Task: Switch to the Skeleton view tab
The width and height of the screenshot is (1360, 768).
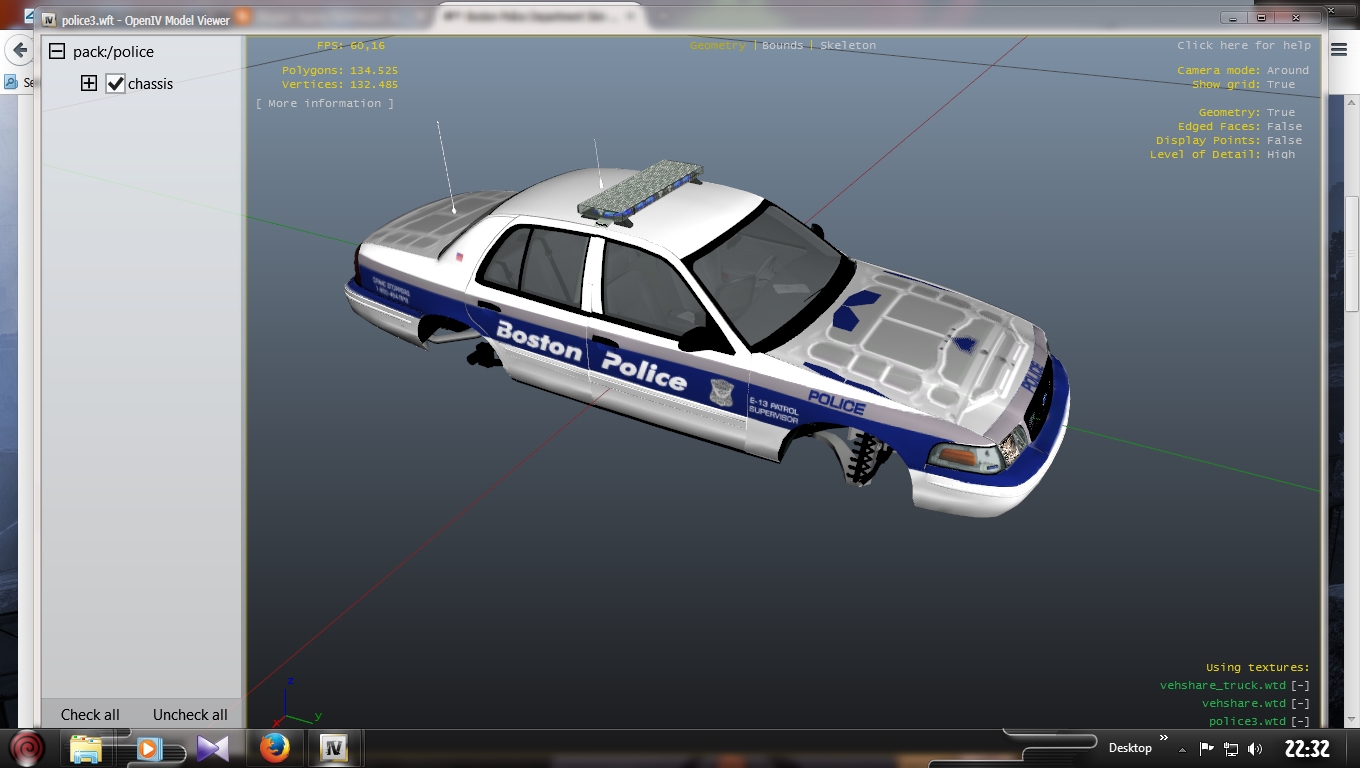Action: click(x=847, y=46)
